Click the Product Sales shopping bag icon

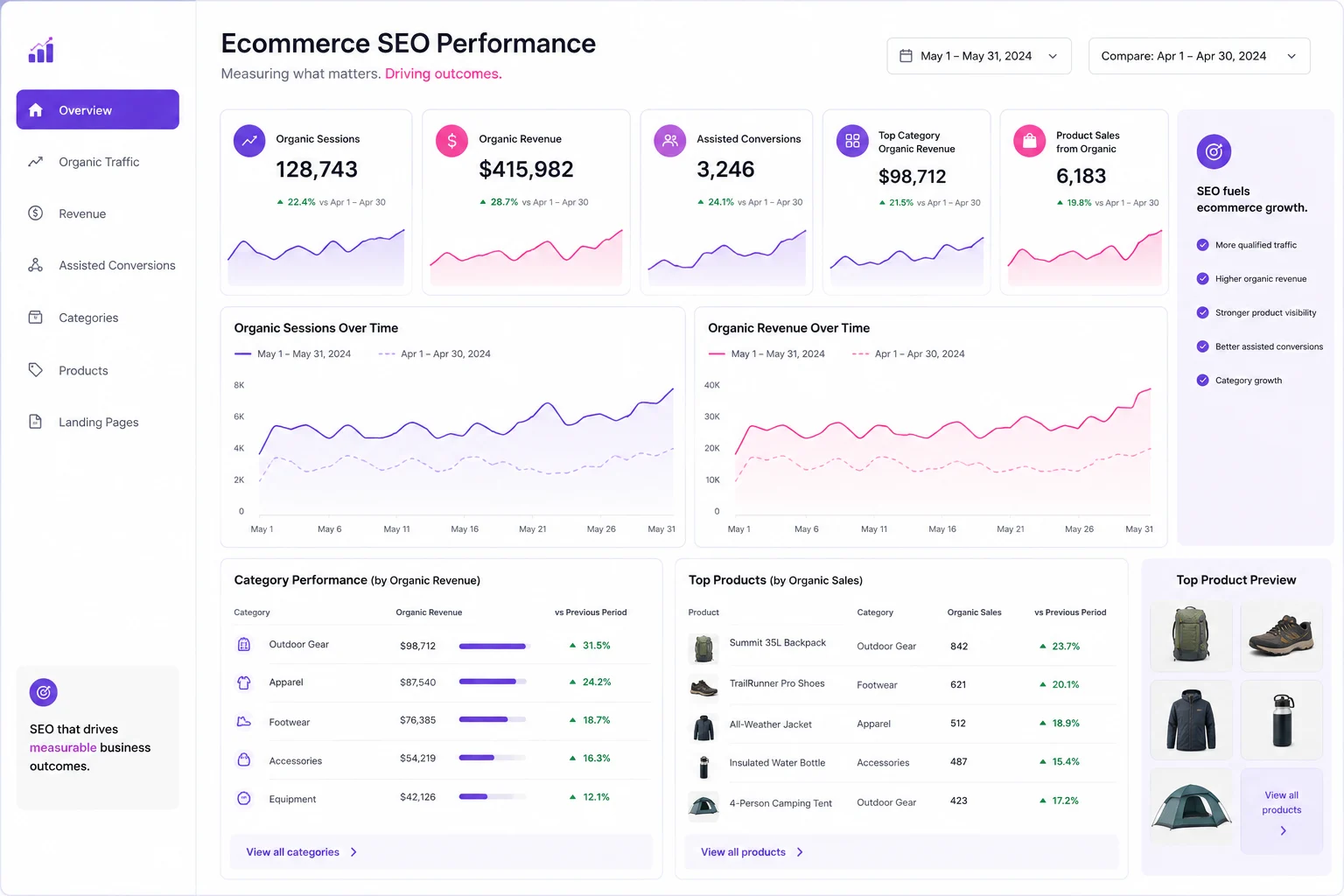1030,141
